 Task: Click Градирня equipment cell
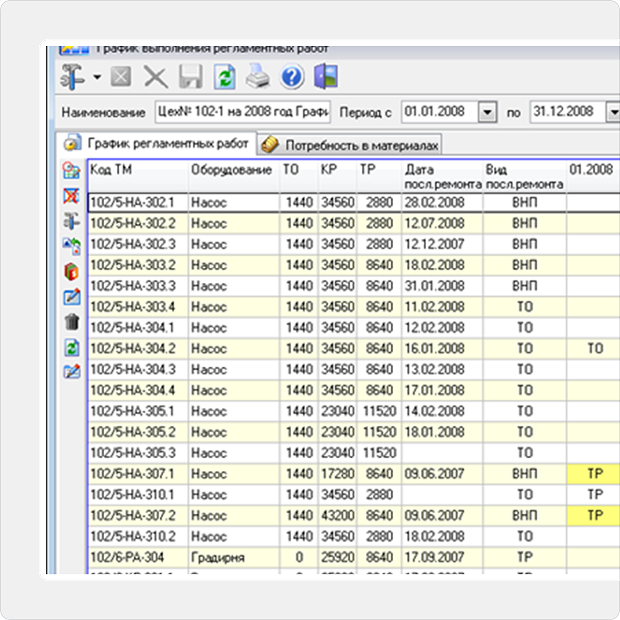234,558
